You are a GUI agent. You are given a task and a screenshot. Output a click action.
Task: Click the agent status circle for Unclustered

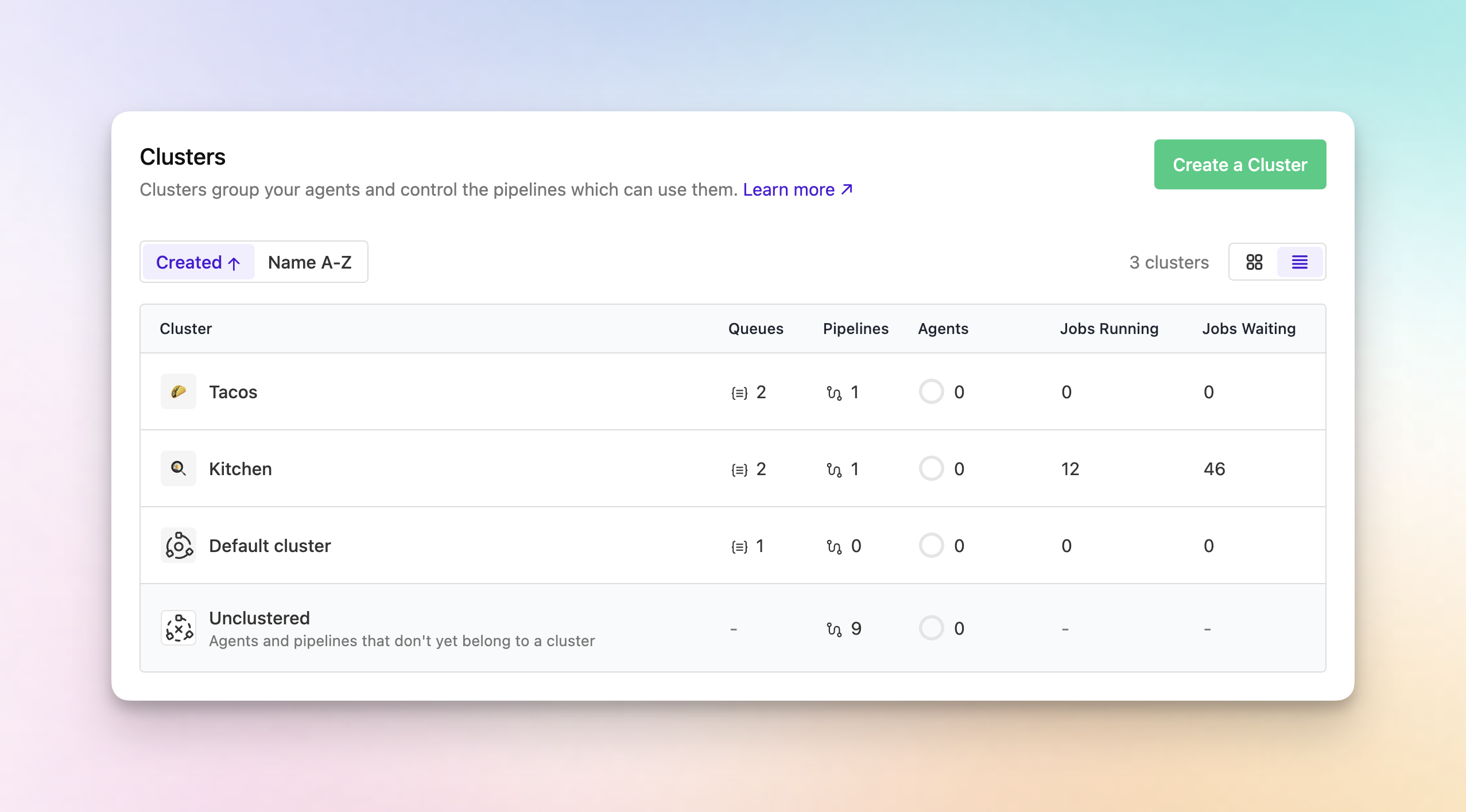click(x=930, y=627)
